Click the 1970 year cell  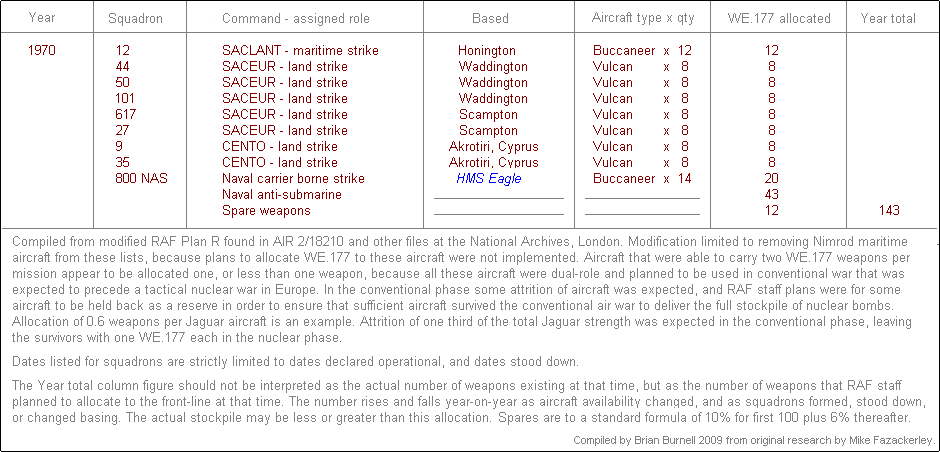click(x=42, y=51)
